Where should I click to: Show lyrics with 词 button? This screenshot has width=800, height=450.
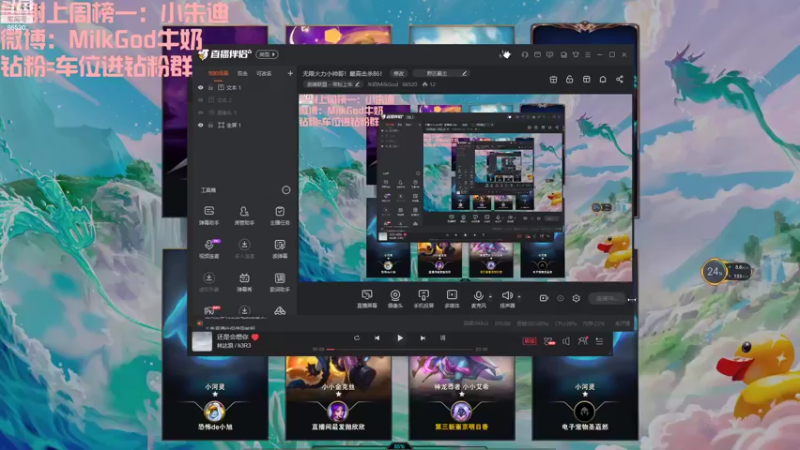click(x=442, y=338)
